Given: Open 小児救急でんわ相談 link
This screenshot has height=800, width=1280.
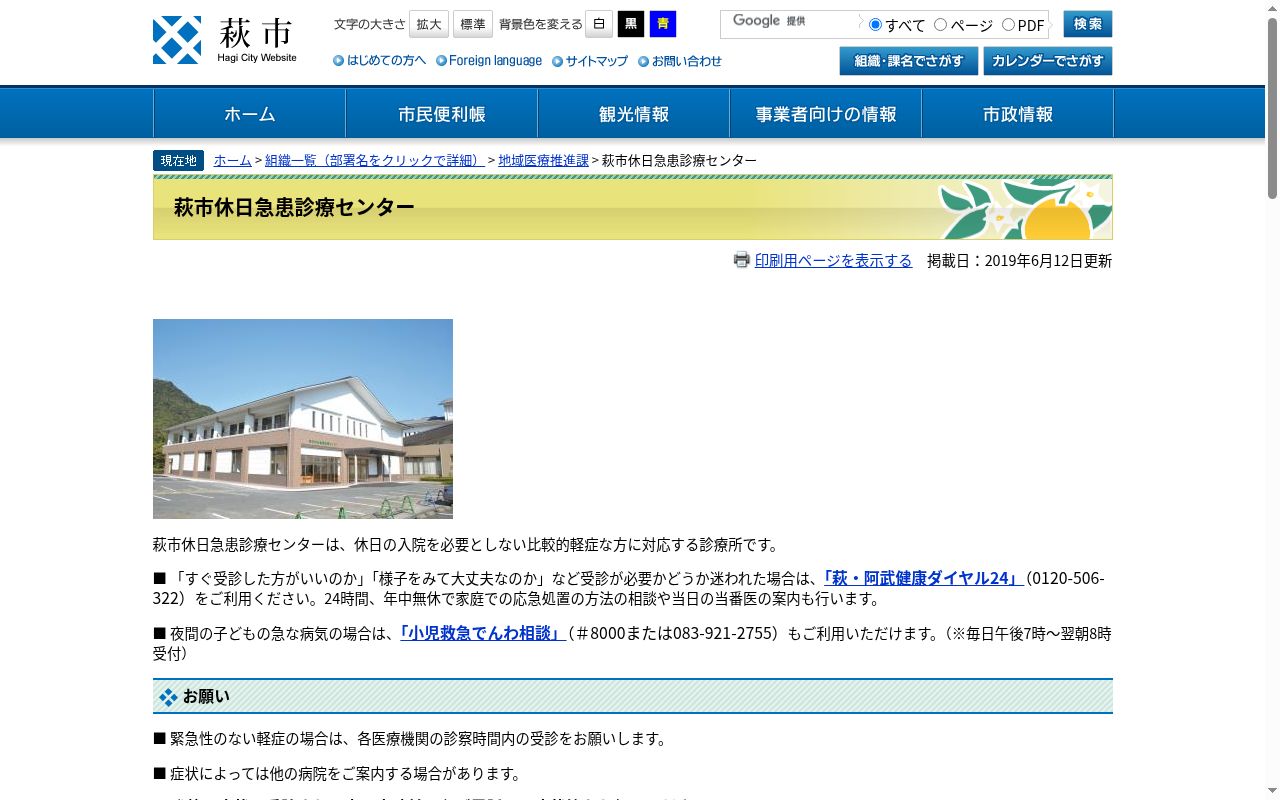Looking at the screenshot, I should tap(482, 633).
